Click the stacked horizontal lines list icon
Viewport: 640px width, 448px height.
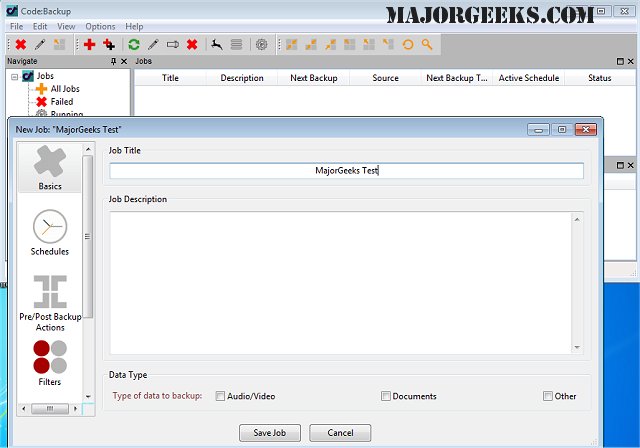pyautogui.click(x=236, y=44)
